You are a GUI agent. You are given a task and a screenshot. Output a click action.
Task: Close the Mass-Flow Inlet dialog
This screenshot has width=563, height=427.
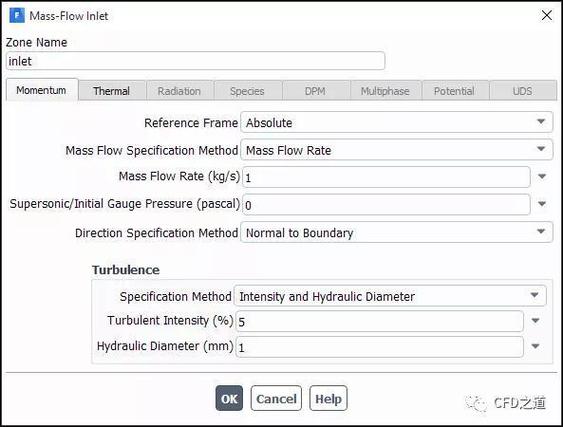pos(546,15)
